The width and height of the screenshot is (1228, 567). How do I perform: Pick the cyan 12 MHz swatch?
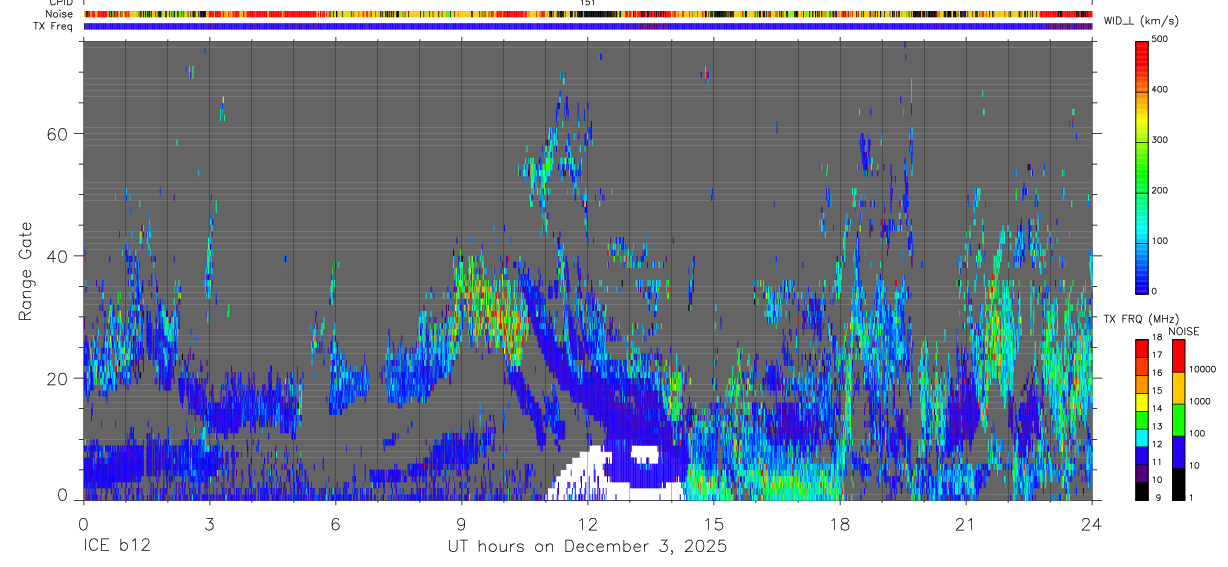(x=1141, y=438)
